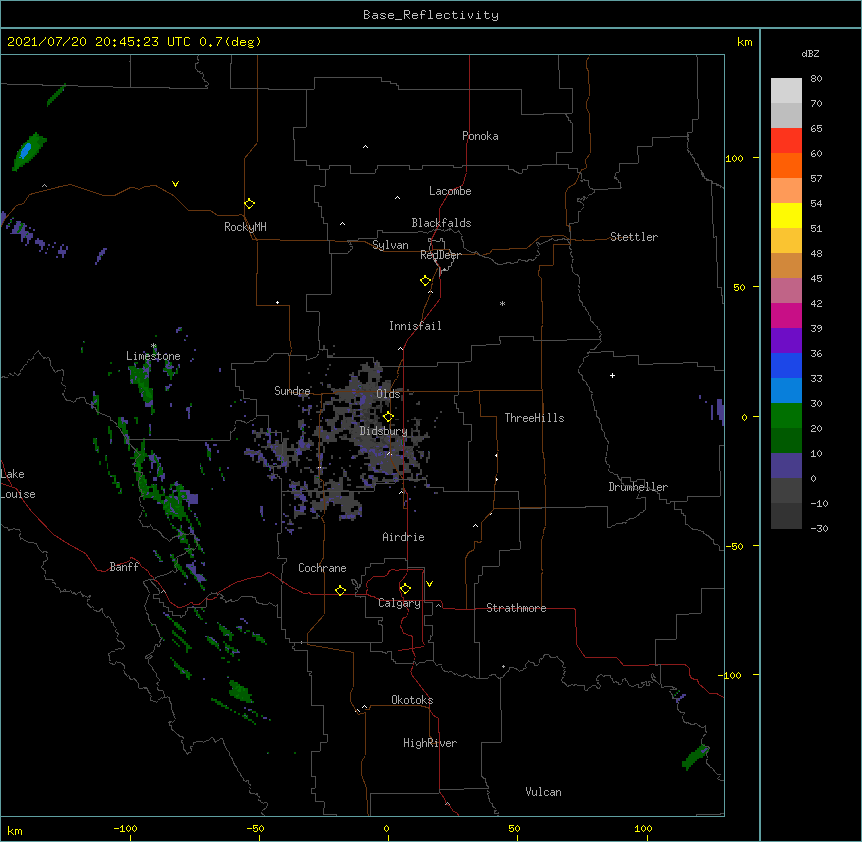Click the RedDeer city label

440,255
